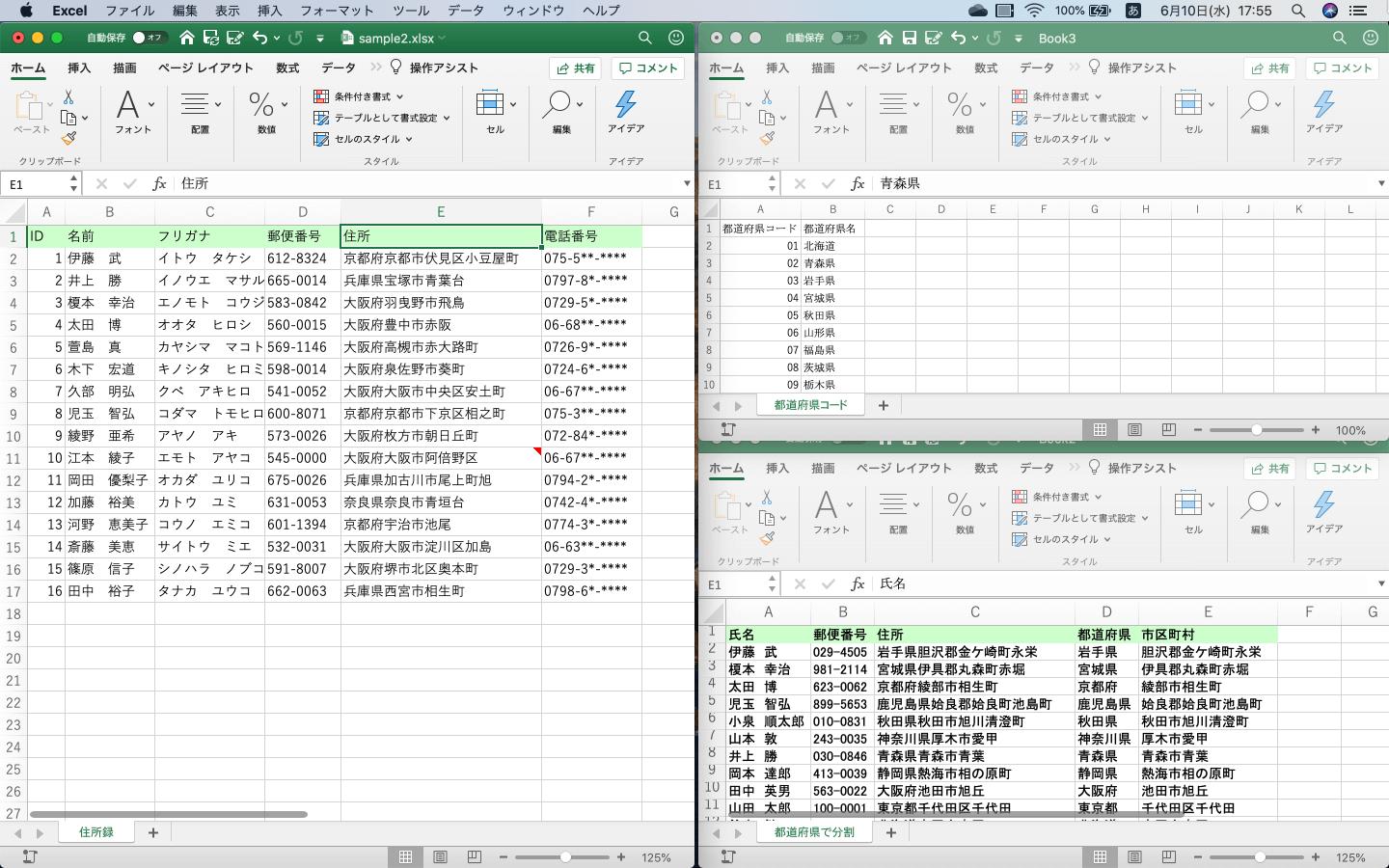
Task: Click the Wi-Fi icon in macOS menu bar
Action: [1034, 11]
